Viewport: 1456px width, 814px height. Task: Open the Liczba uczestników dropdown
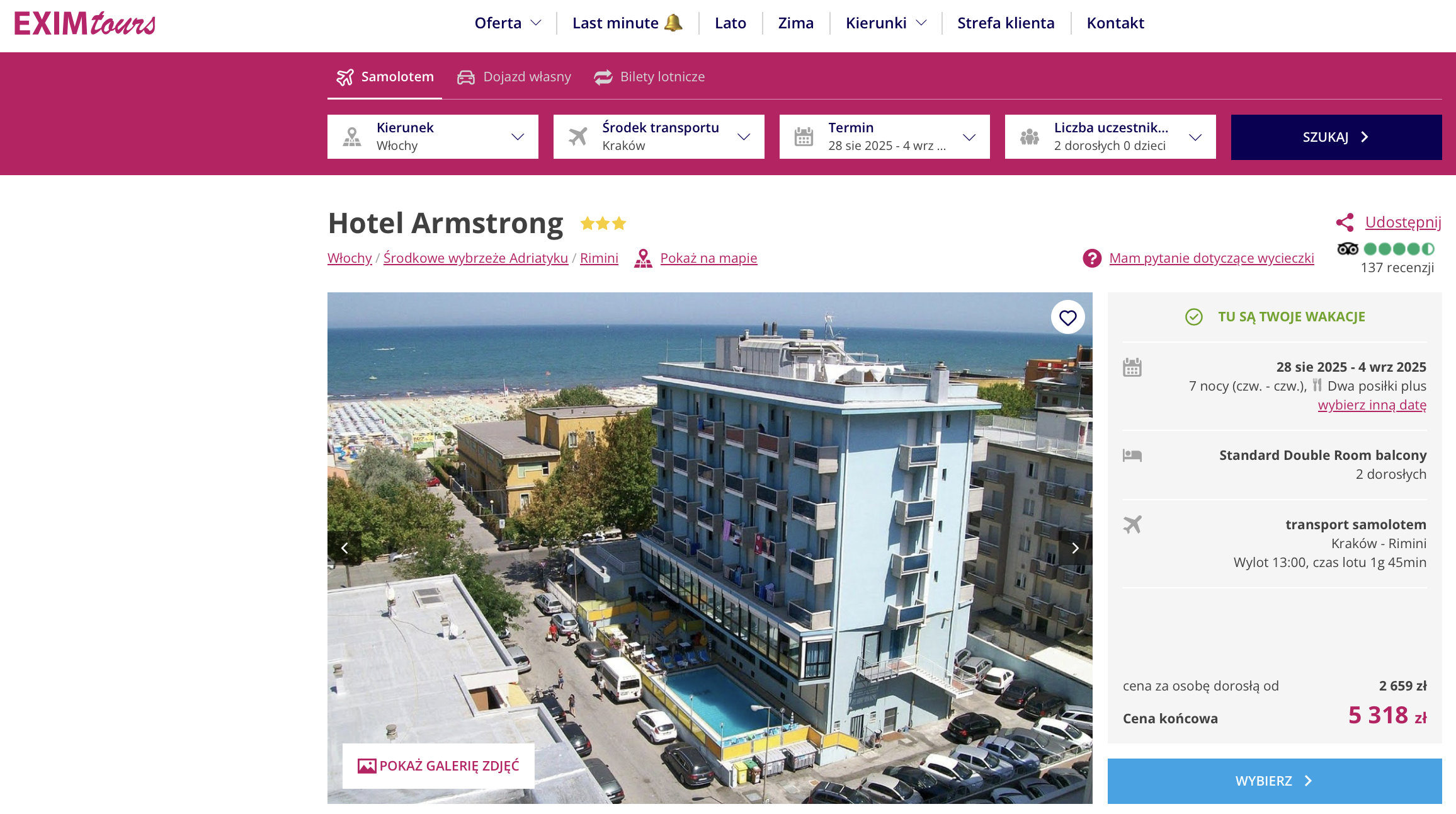coord(1110,137)
